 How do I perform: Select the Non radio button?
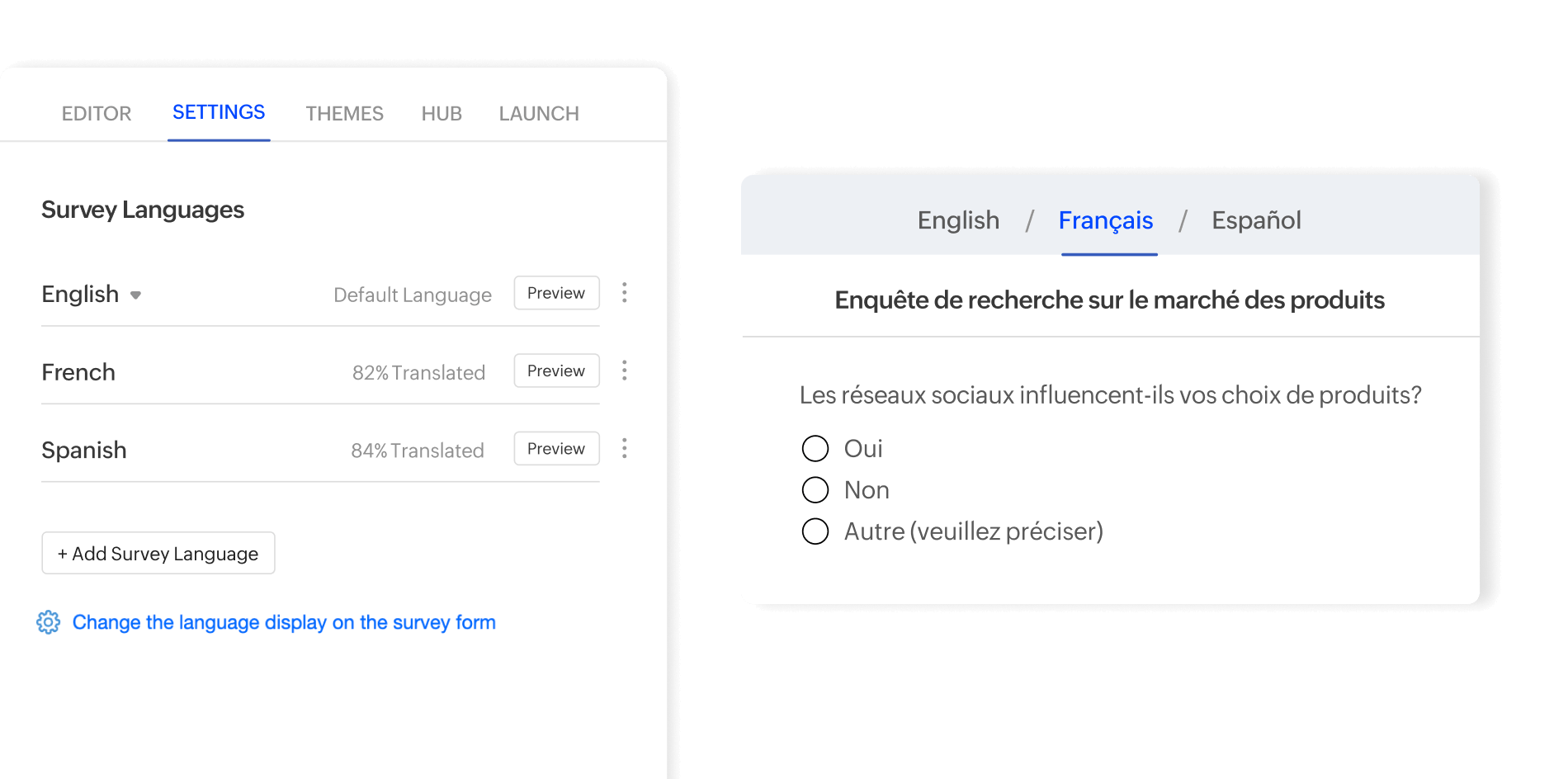(815, 489)
